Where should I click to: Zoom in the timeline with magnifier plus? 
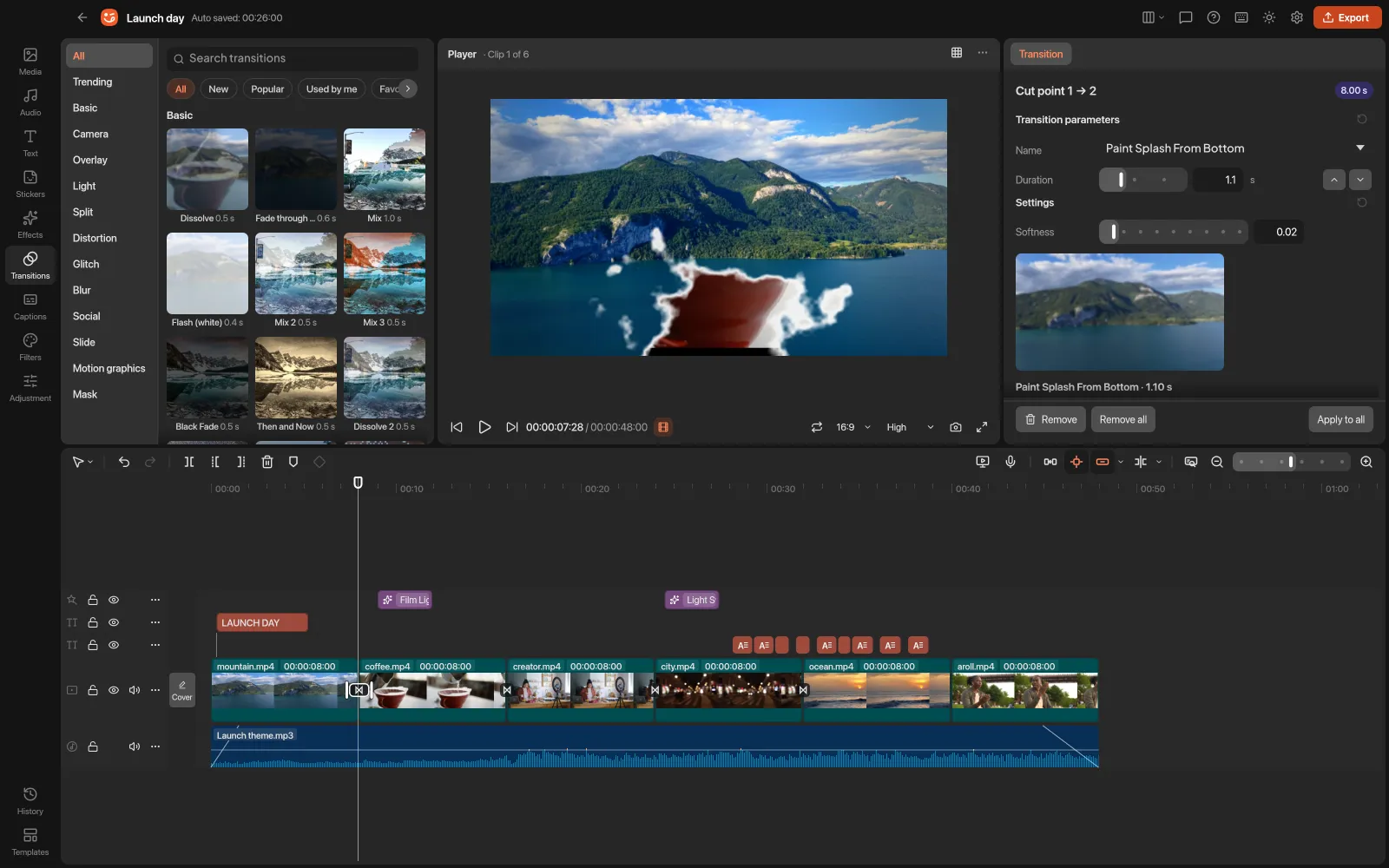coord(1366,462)
